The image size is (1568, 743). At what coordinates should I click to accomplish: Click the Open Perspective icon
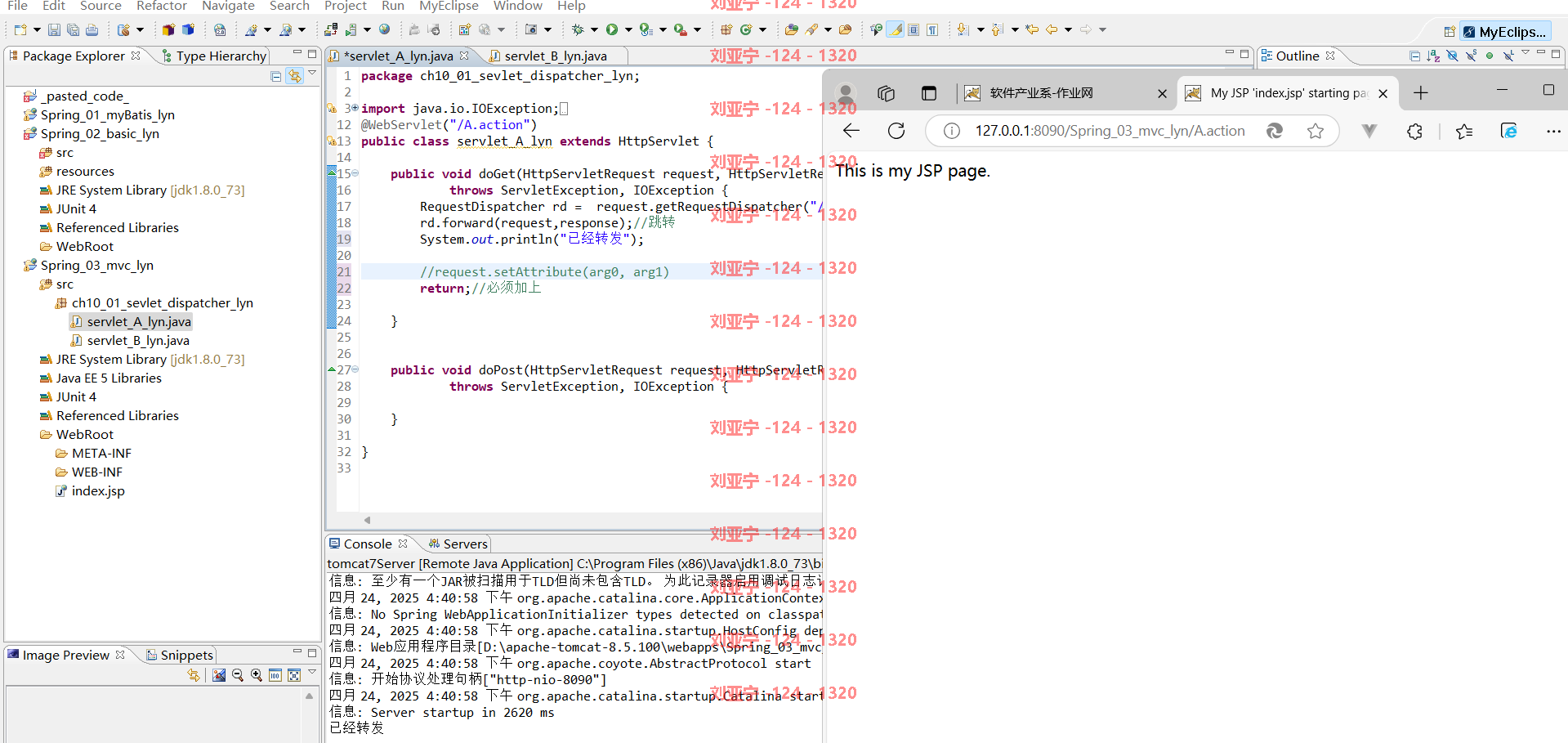(1449, 32)
